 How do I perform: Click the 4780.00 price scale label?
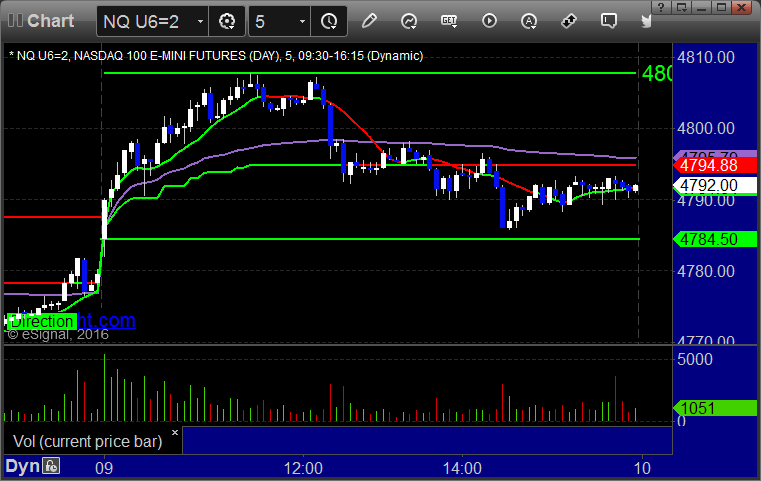tap(706, 271)
